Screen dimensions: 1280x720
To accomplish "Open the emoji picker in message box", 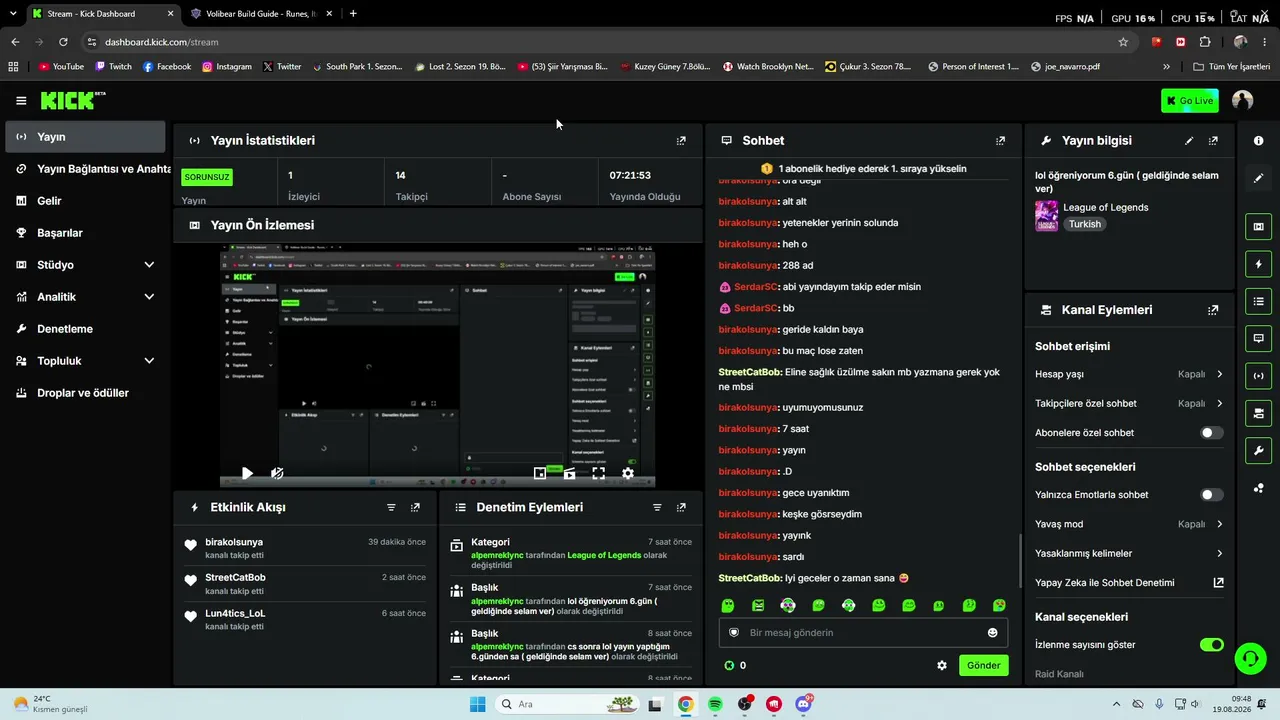I will [992, 633].
